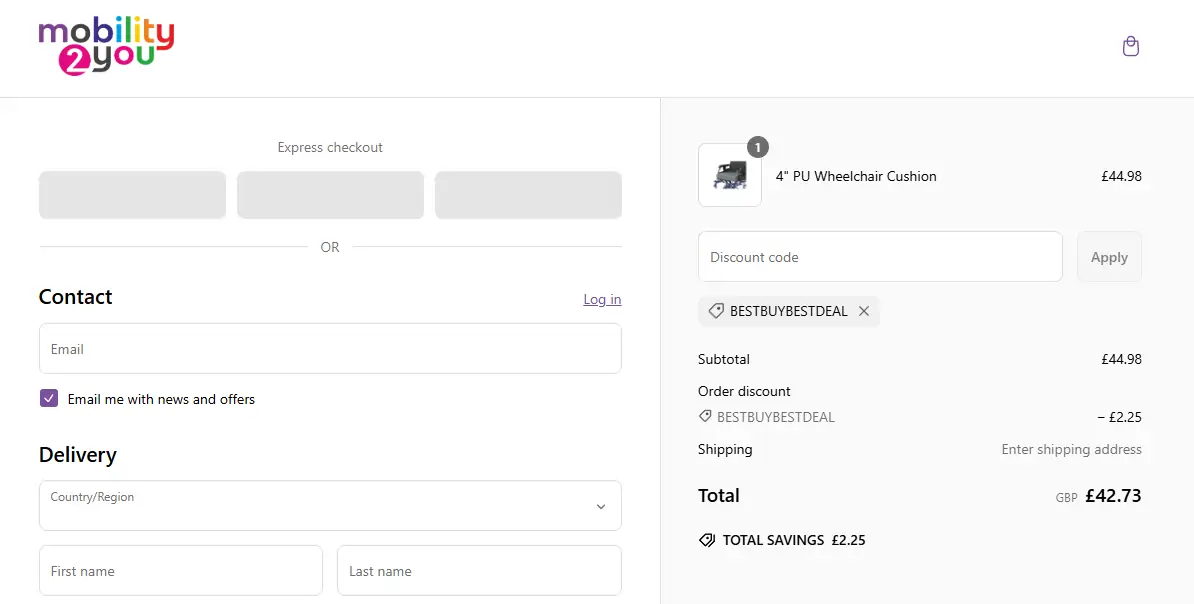1194x604 pixels.
Task: Focus the Email input field
Action: coord(330,349)
